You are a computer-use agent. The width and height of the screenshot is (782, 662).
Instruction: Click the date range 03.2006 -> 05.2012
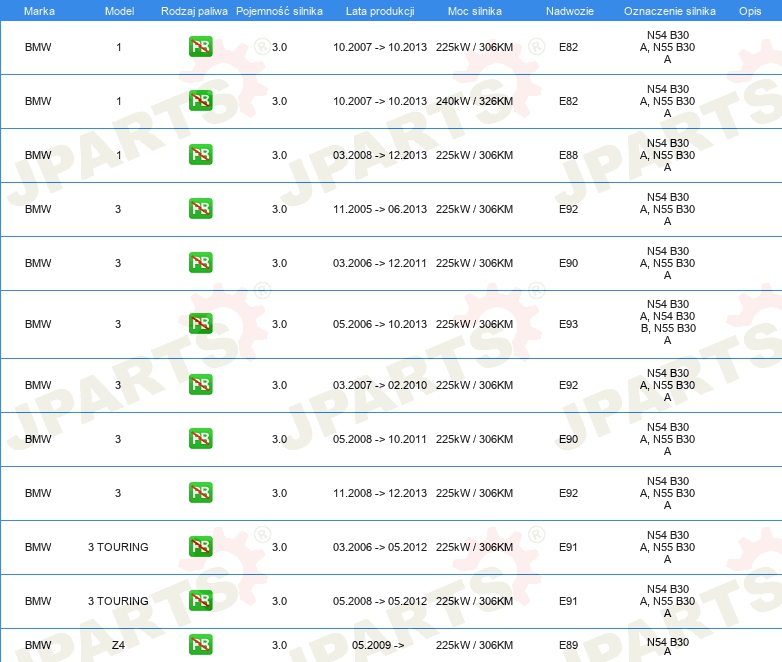pyautogui.click(x=380, y=547)
